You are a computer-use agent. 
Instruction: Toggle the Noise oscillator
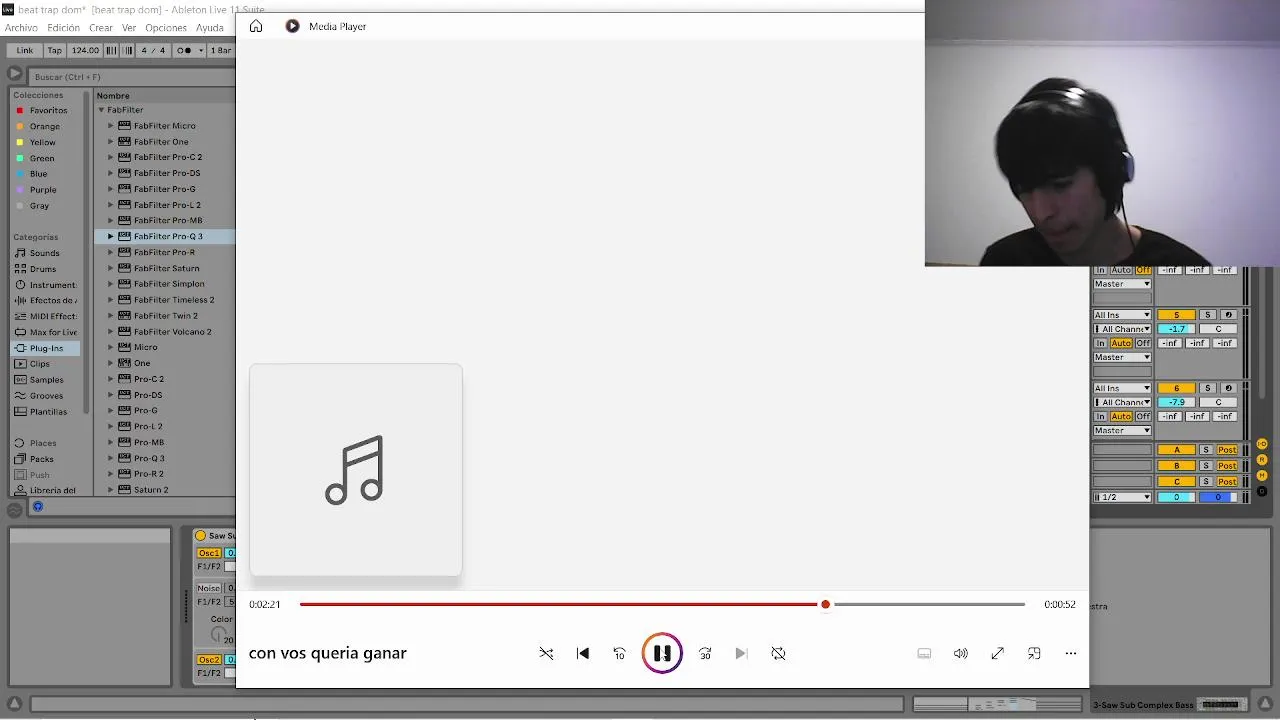(x=209, y=588)
